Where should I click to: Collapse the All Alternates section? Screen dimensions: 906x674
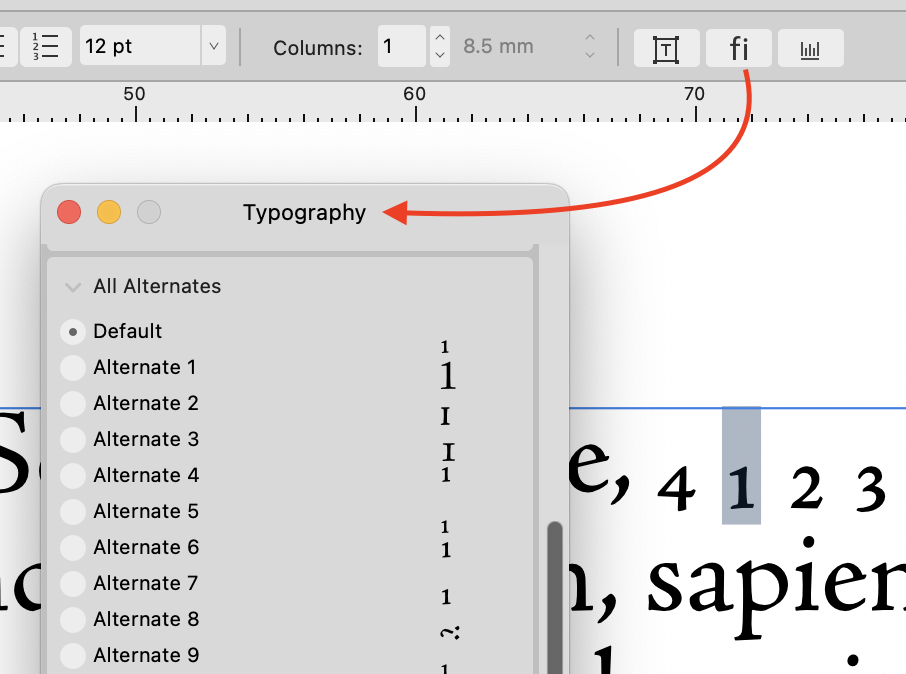coord(72,286)
